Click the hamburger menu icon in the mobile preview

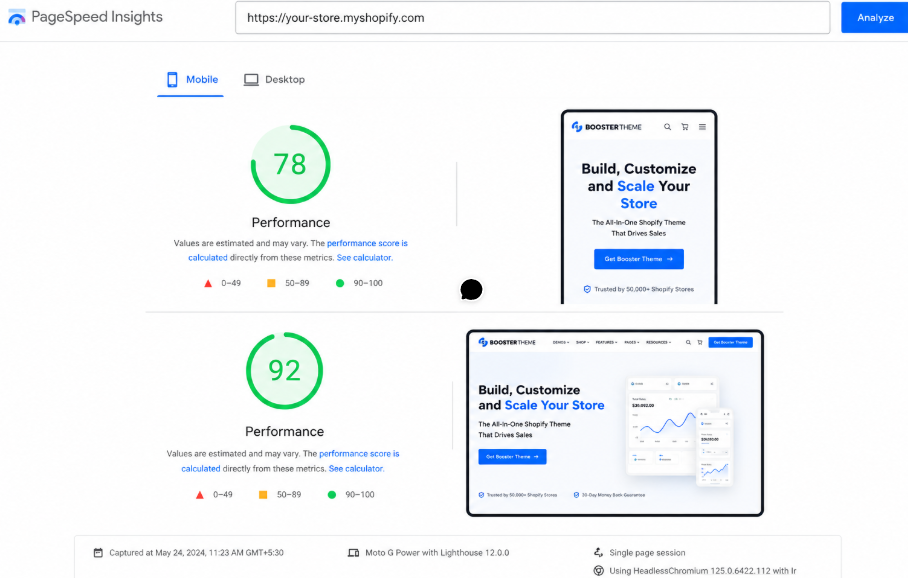702,127
